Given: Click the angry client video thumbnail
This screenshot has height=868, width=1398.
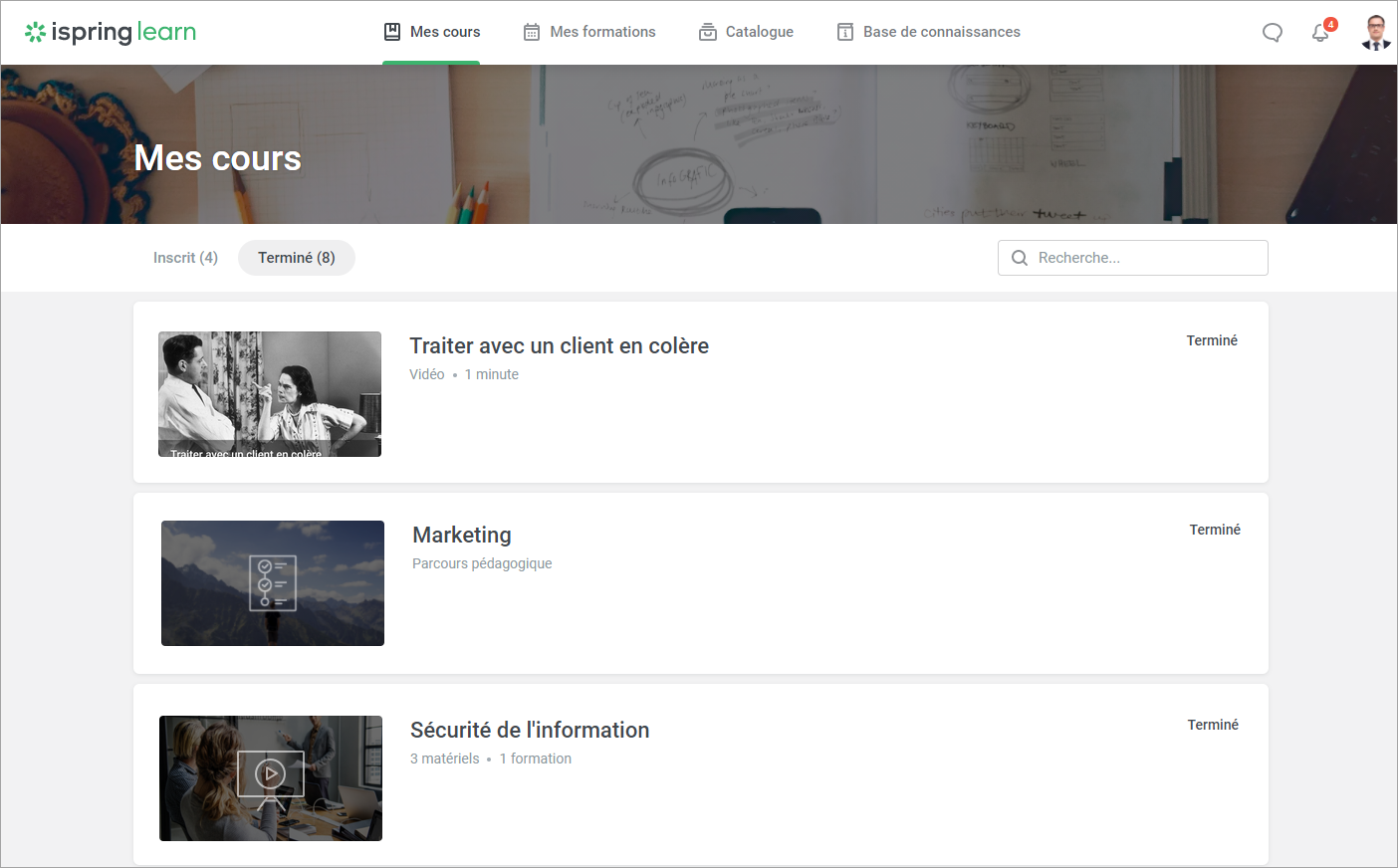Looking at the screenshot, I should pos(270,394).
